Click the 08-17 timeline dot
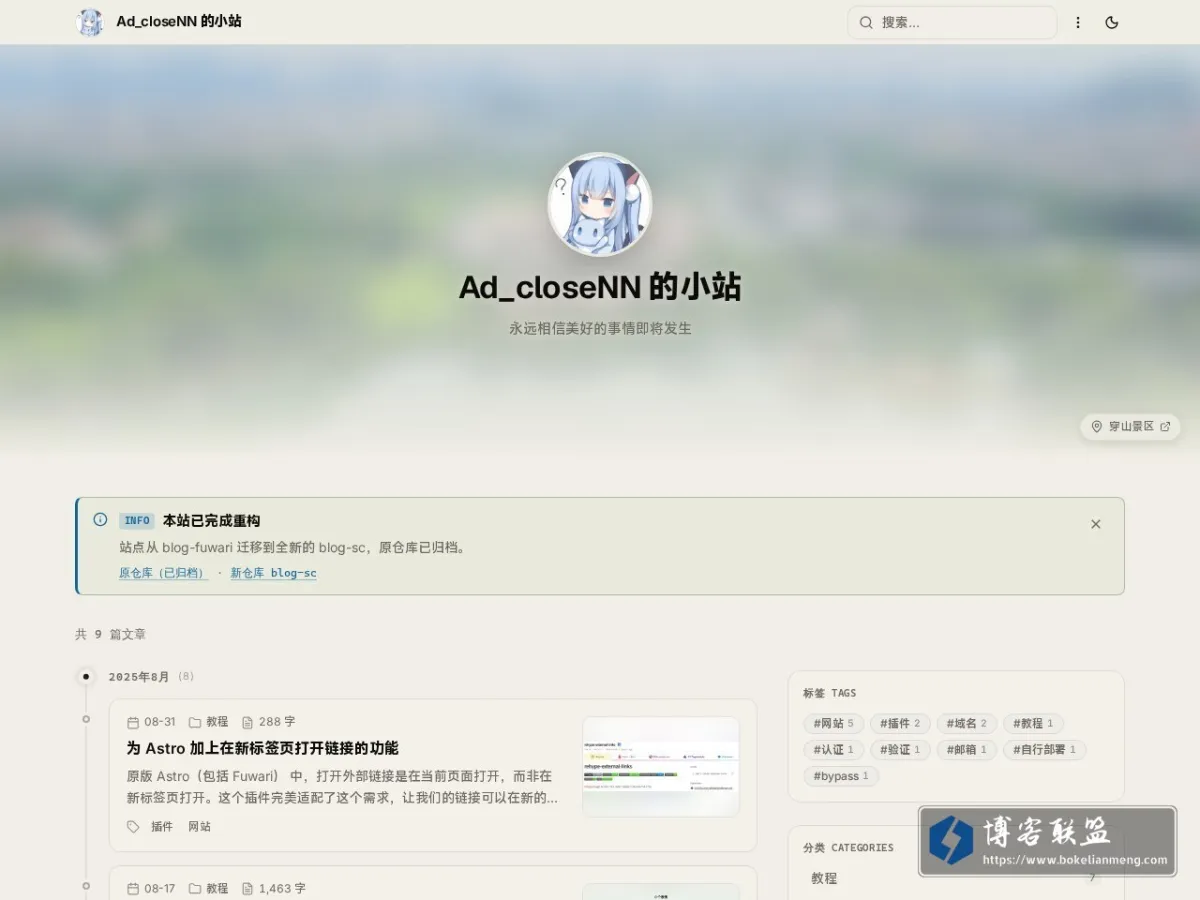Image resolution: width=1200 pixels, height=900 pixels. coord(86,885)
